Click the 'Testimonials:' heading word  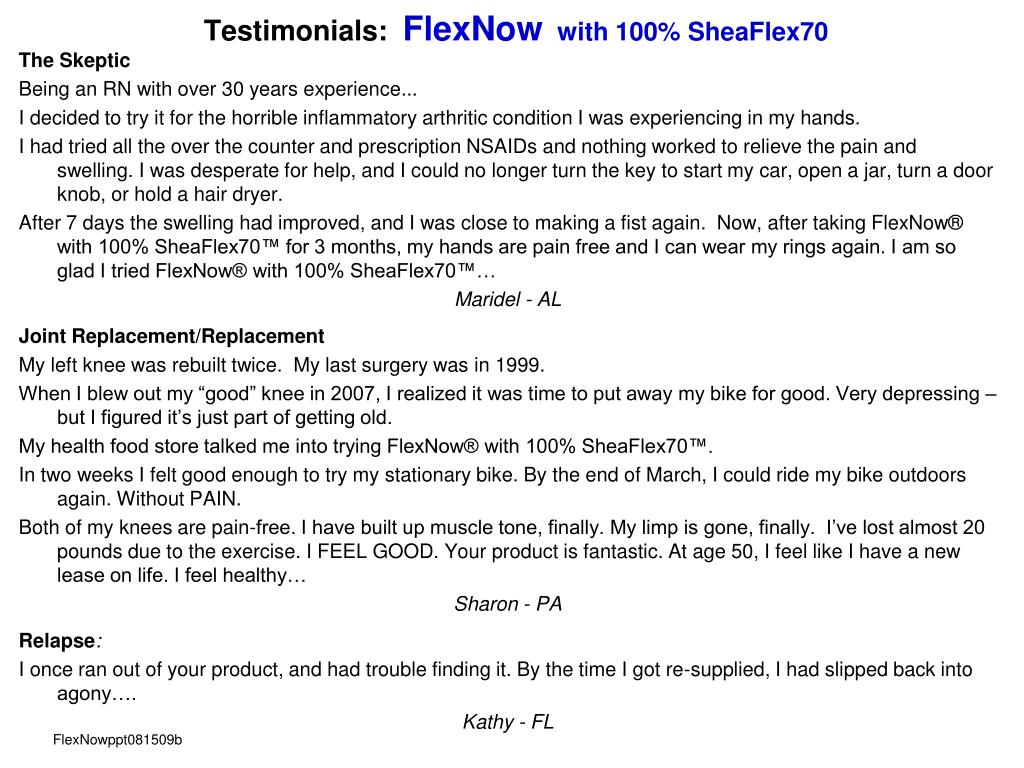pos(296,31)
